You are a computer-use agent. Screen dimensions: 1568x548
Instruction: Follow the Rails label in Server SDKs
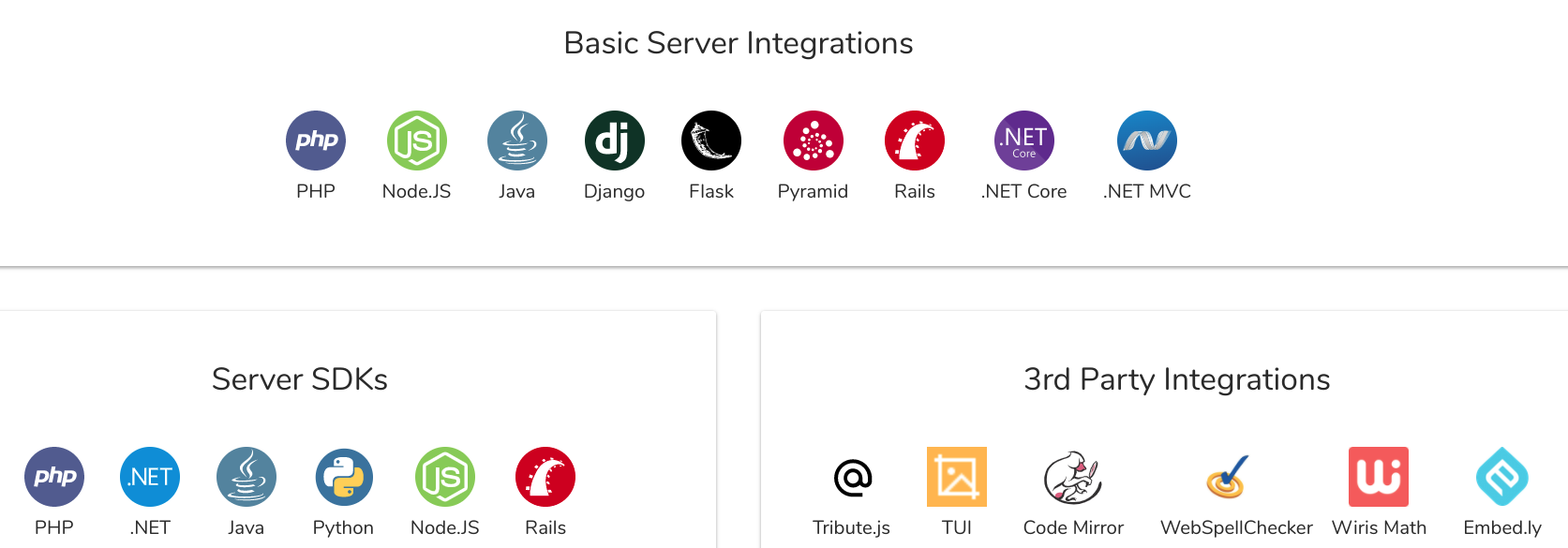pyautogui.click(x=545, y=527)
